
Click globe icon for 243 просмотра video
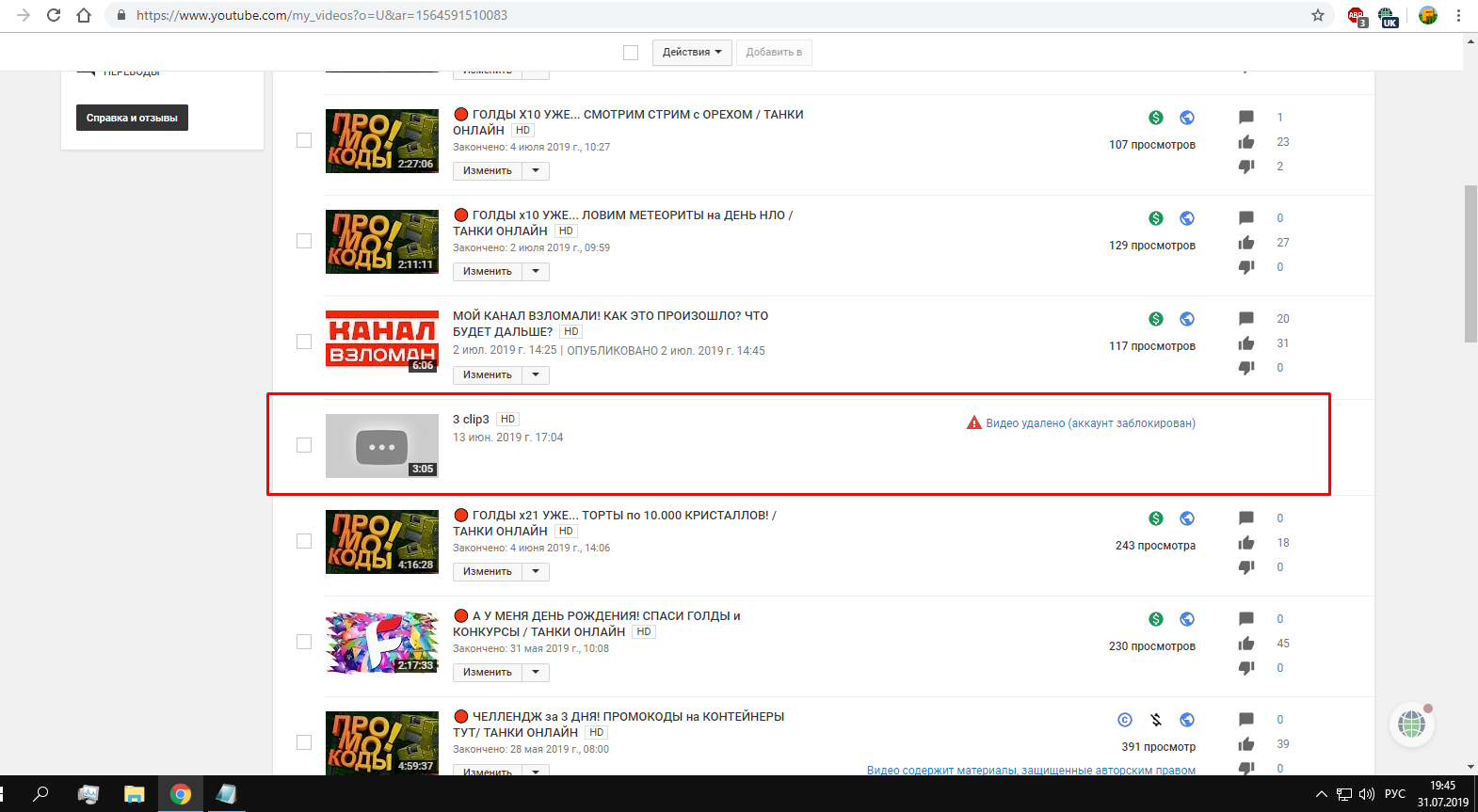(x=1187, y=518)
